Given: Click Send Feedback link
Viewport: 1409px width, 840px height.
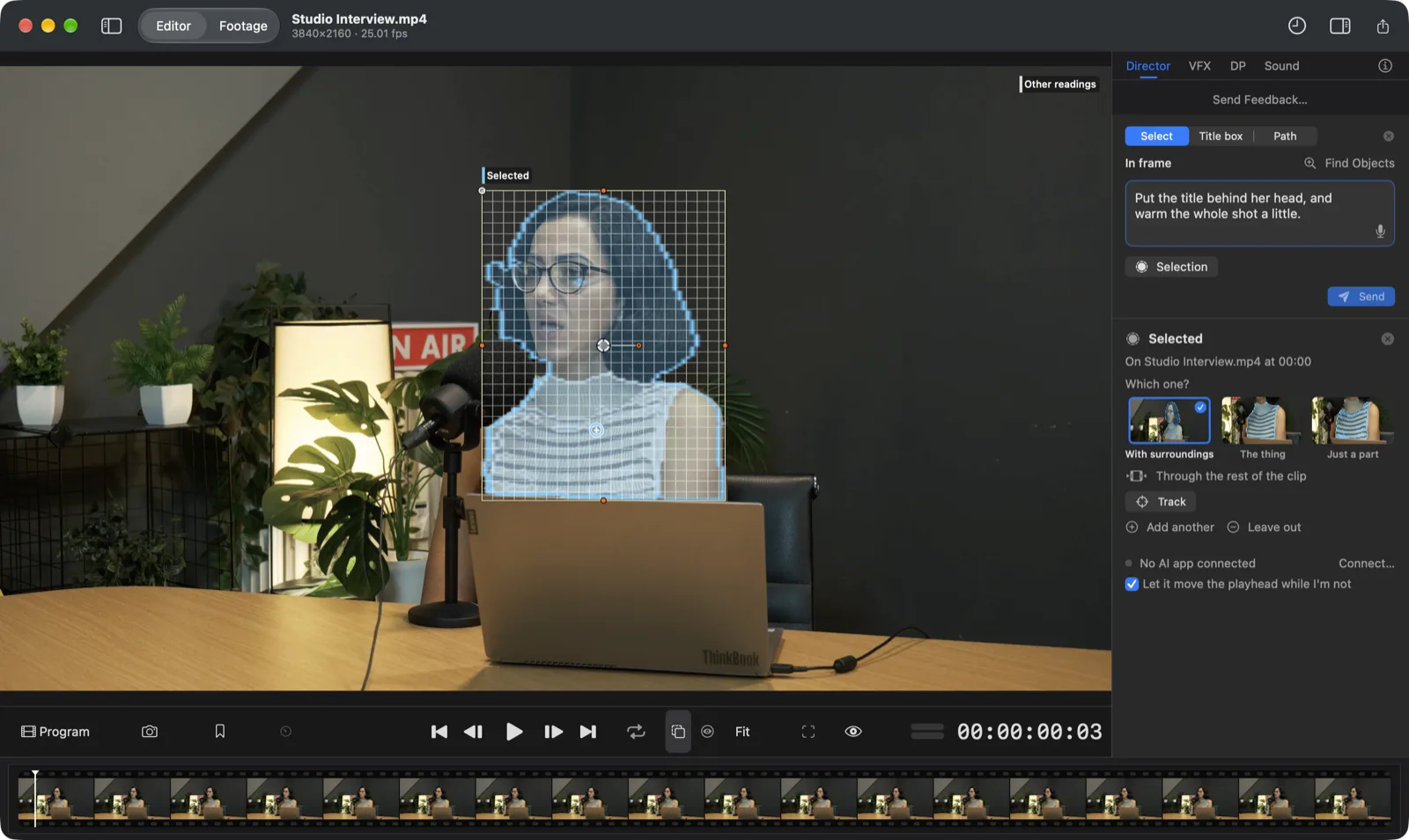Looking at the screenshot, I should (1259, 99).
